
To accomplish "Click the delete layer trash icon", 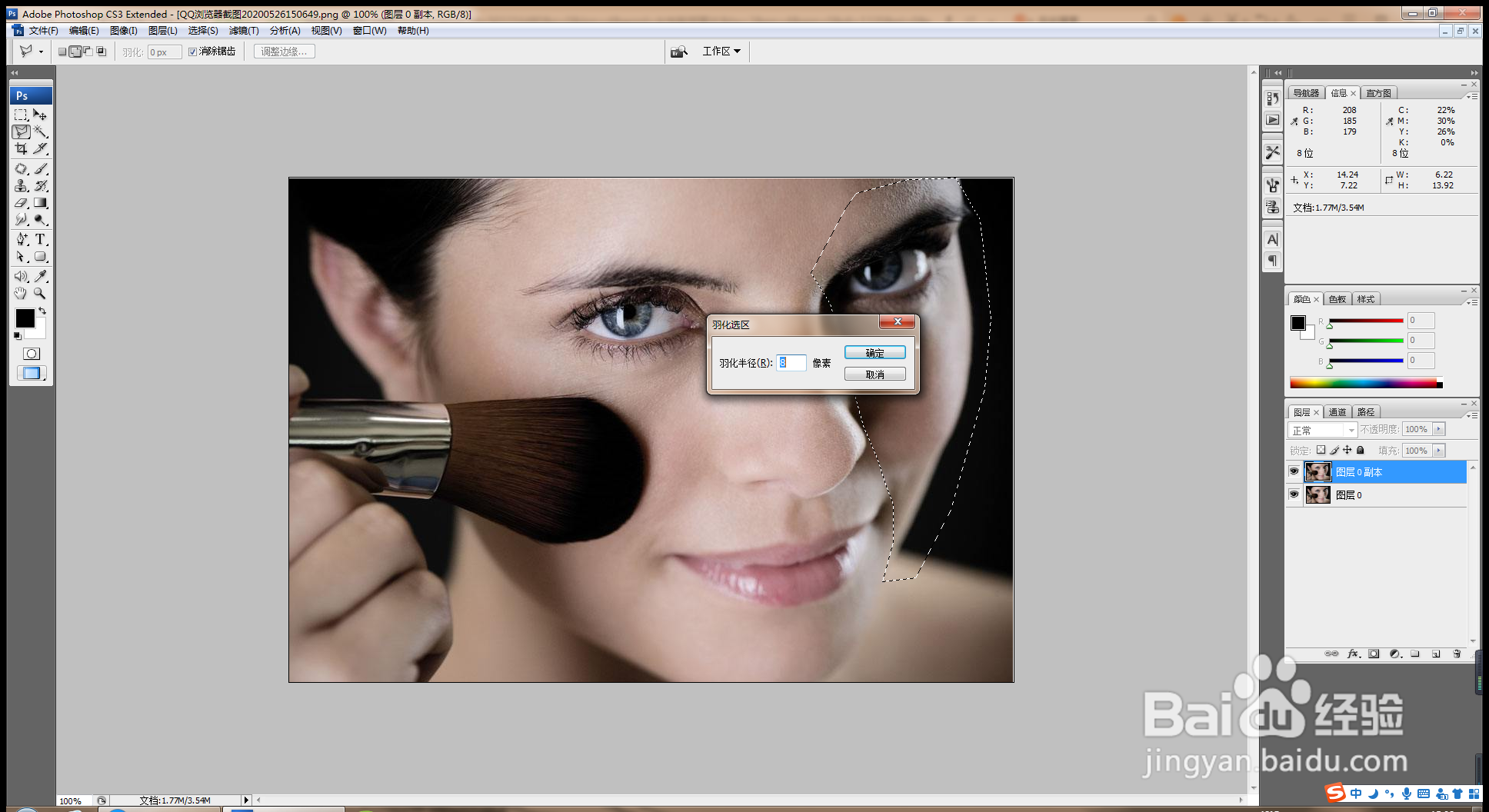I will click(x=1457, y=654).
